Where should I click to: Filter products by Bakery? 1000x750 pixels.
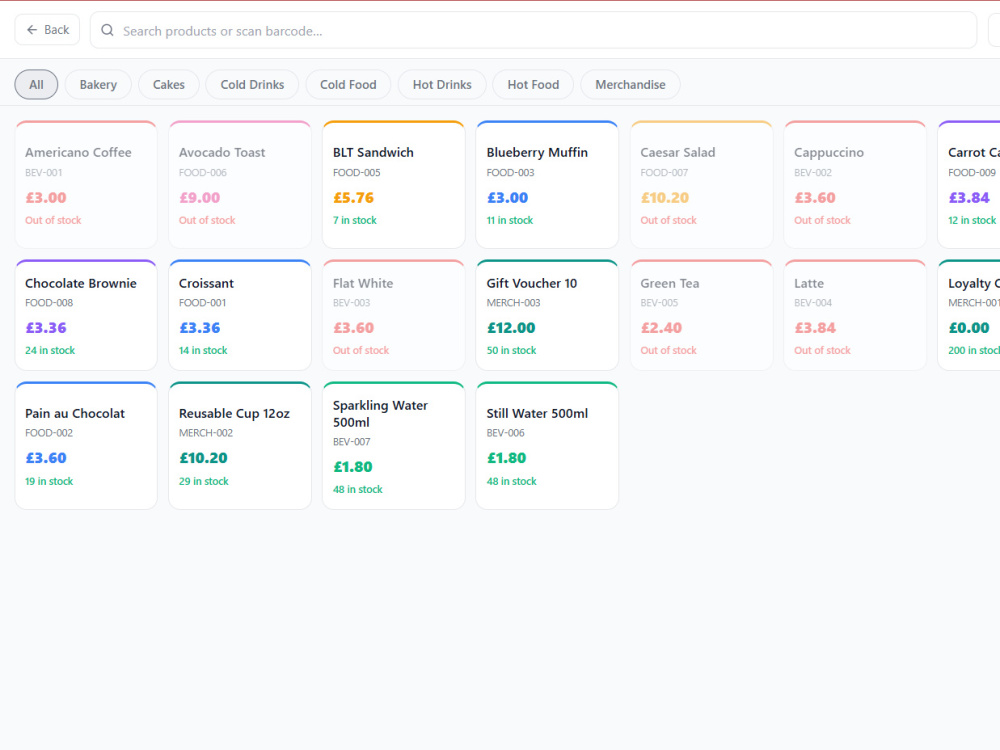click(98, 85)
